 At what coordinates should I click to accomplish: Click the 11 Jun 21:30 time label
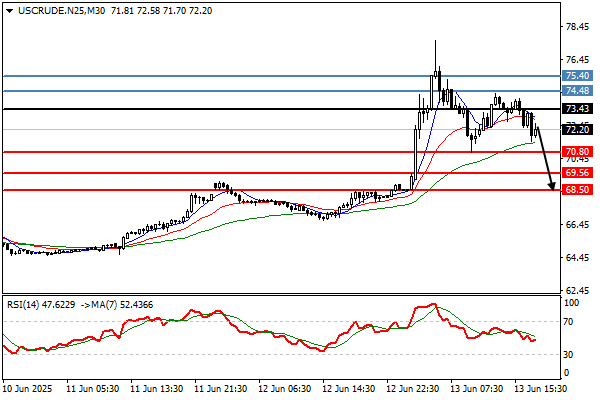click(220, 389)
